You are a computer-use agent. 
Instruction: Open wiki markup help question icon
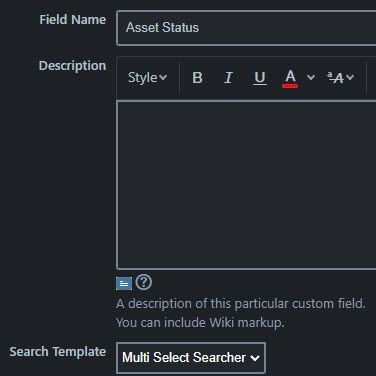point(144,283)
